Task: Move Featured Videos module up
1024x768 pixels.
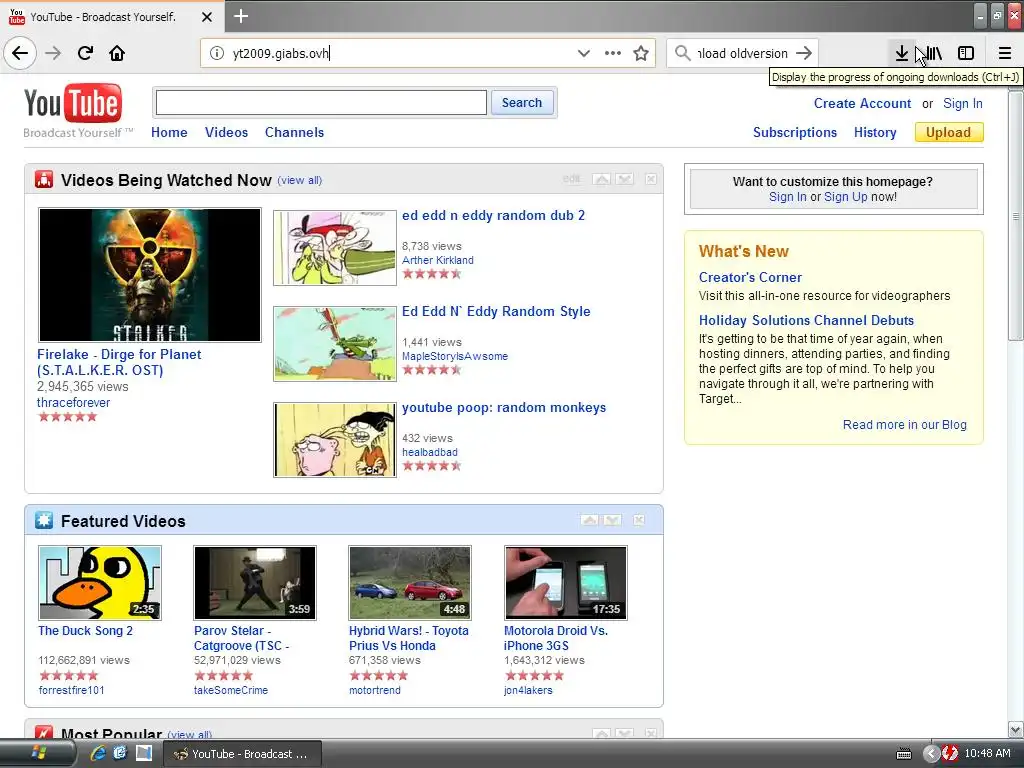Action: click(x=590, y=520)
